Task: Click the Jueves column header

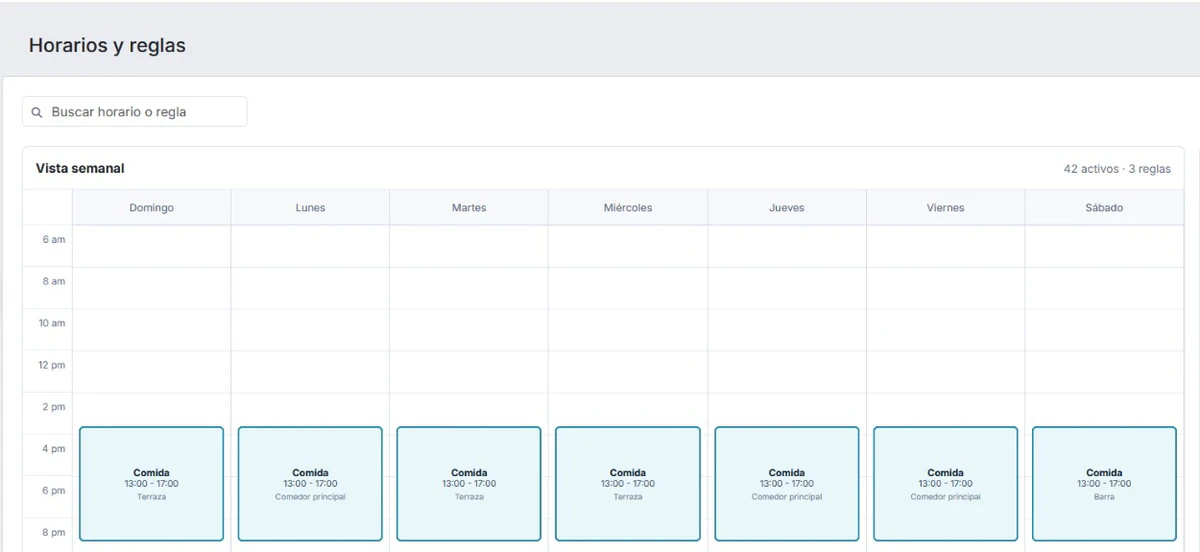Action: (x=787, y=208)
